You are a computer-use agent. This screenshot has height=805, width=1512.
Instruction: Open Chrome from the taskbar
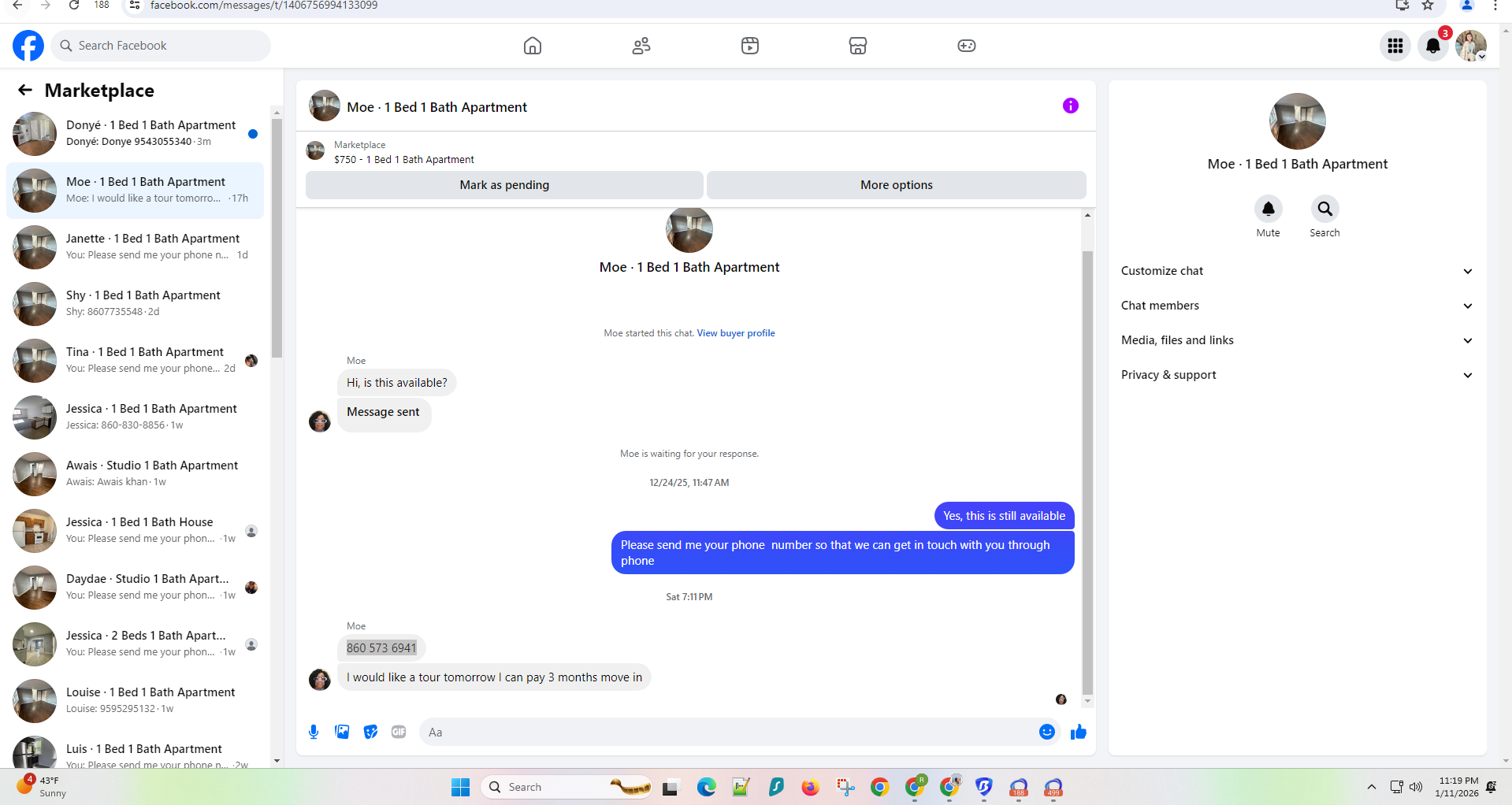pos(879,787)
